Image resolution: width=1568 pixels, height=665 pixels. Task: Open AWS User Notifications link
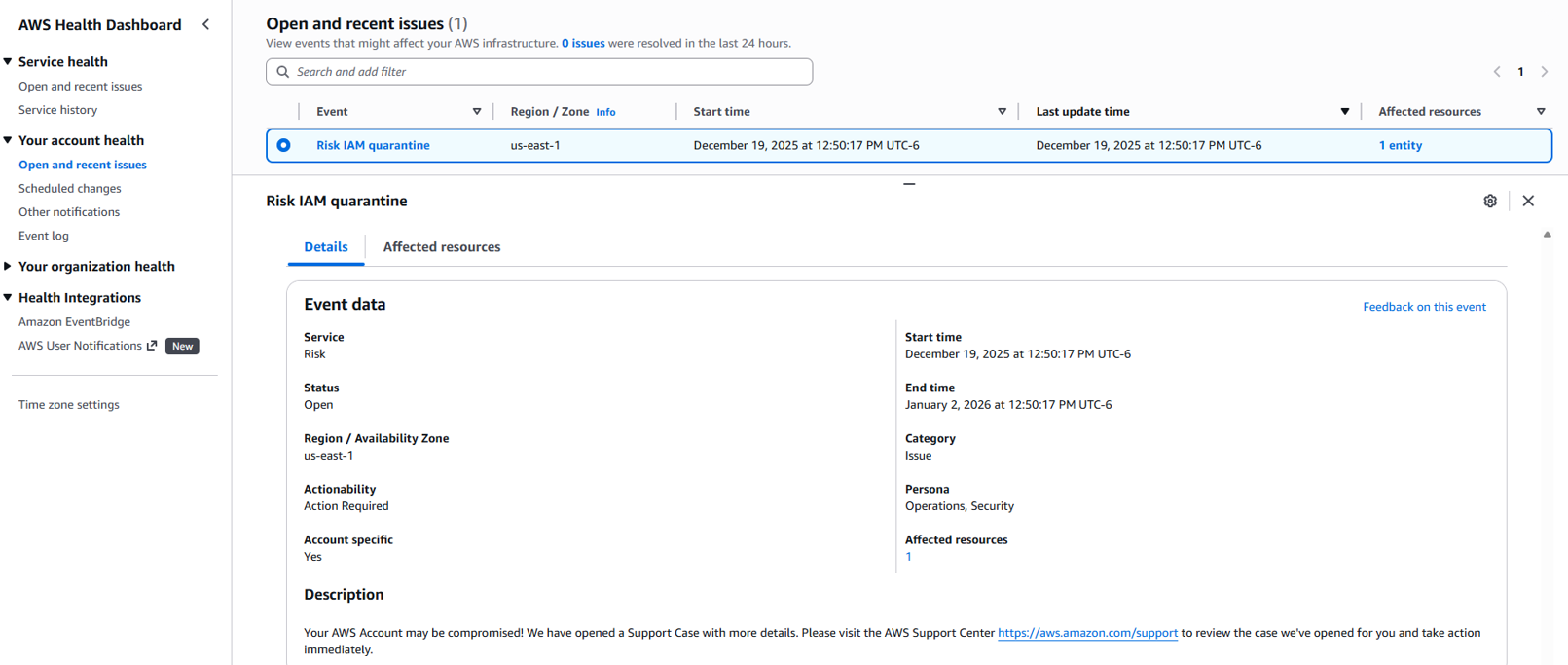point(80,346)
